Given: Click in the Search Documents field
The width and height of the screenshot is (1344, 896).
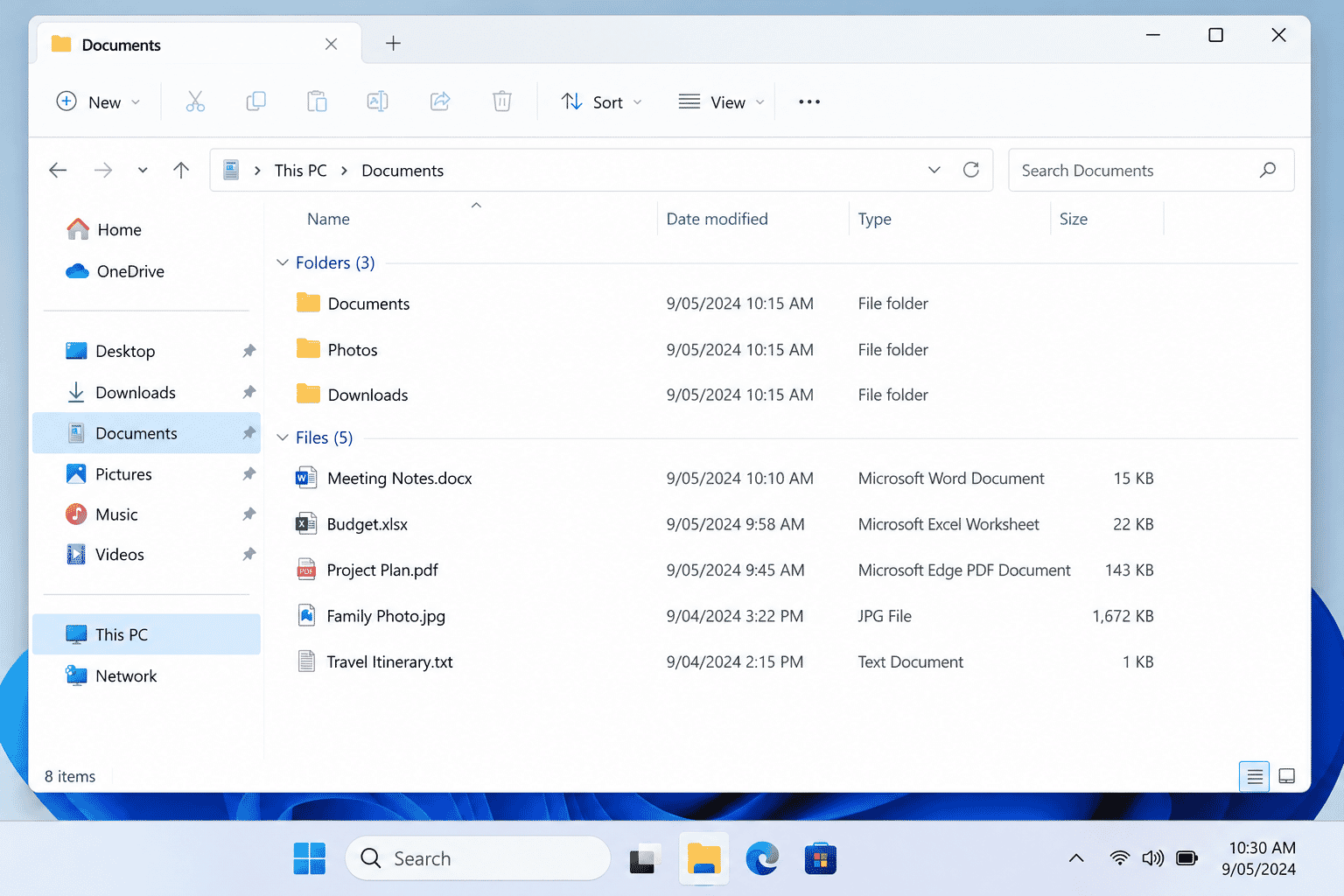Looking at the screenshot, I should pos(1151,170).
